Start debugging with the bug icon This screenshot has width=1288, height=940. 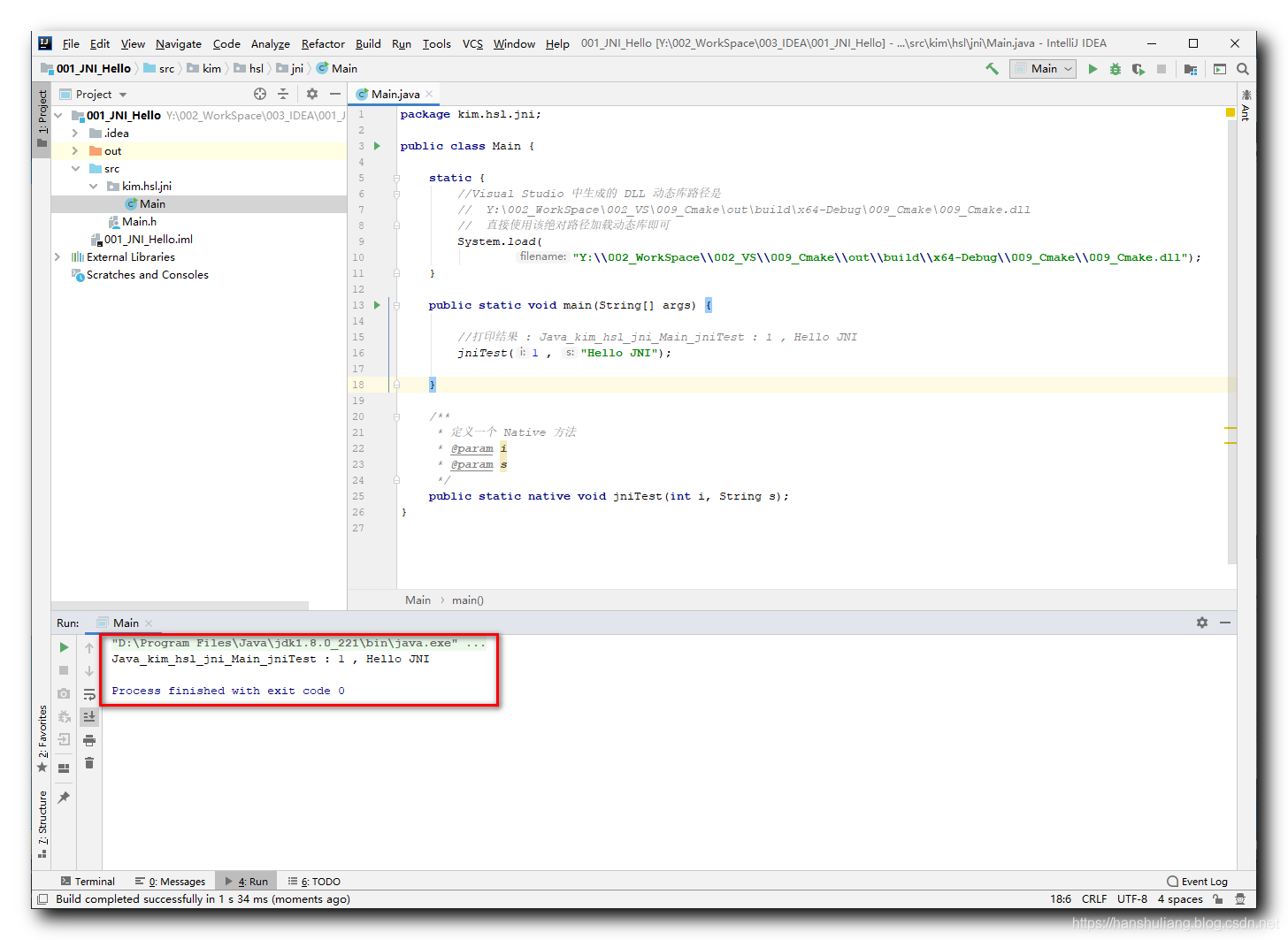coord(1115,69)
